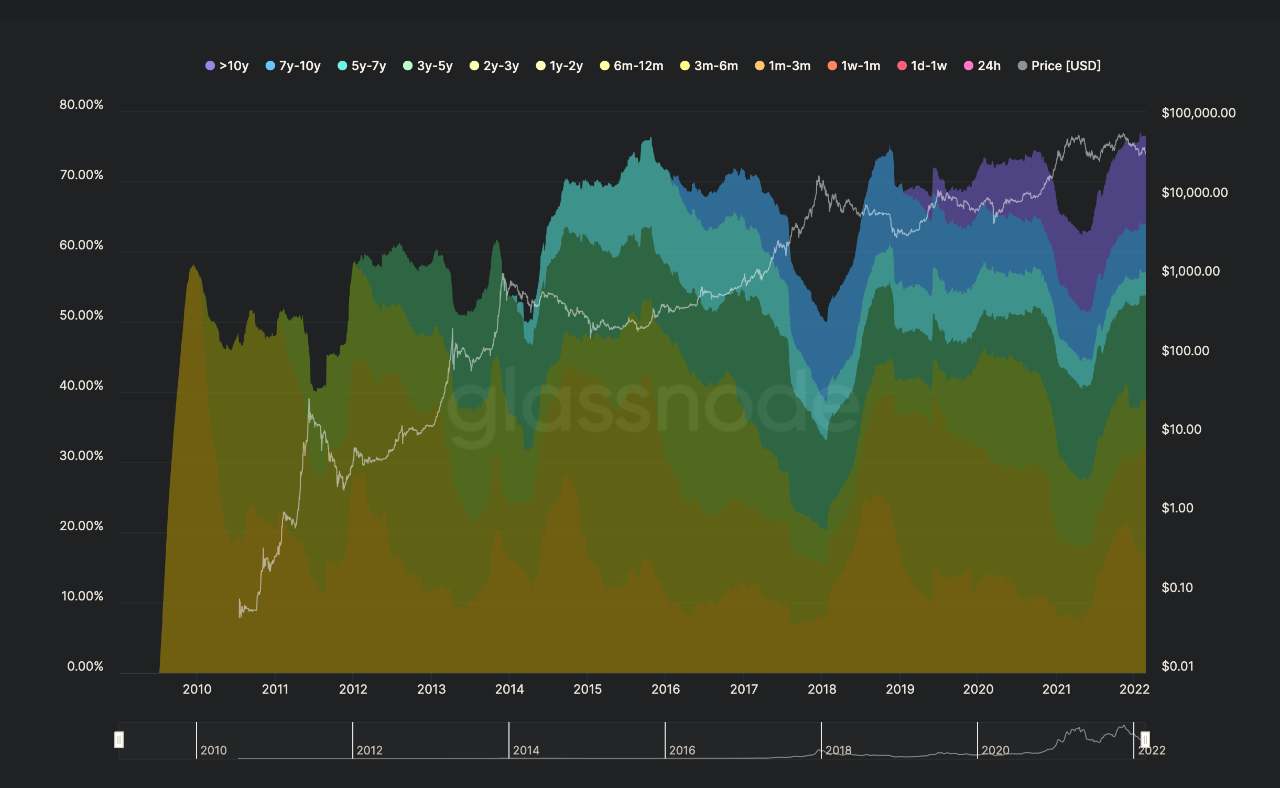This screenshot has width=1280, height=788.
Task: Click the 50.00% left axis label
Action: tap(81, 315)
